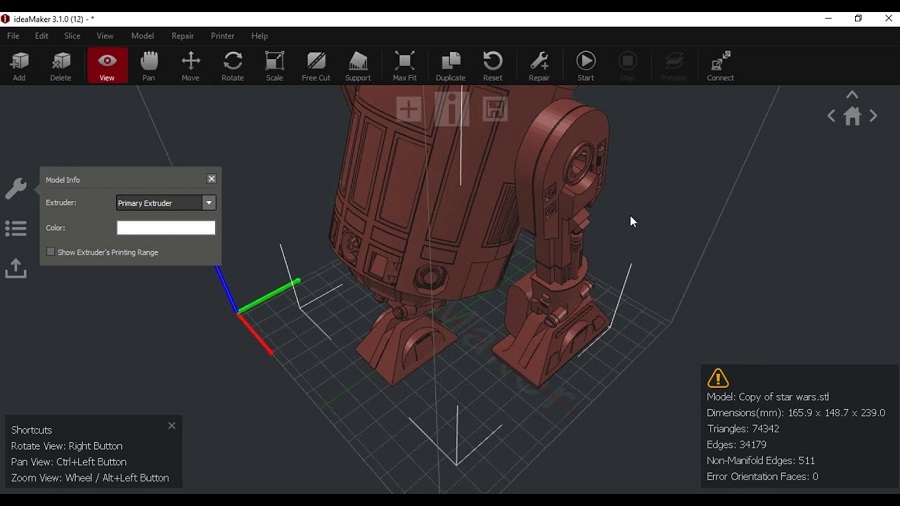Screen dimensions: 900x506
Task: Open the Repair menu in the menu bar
Action: pos(183,36)
